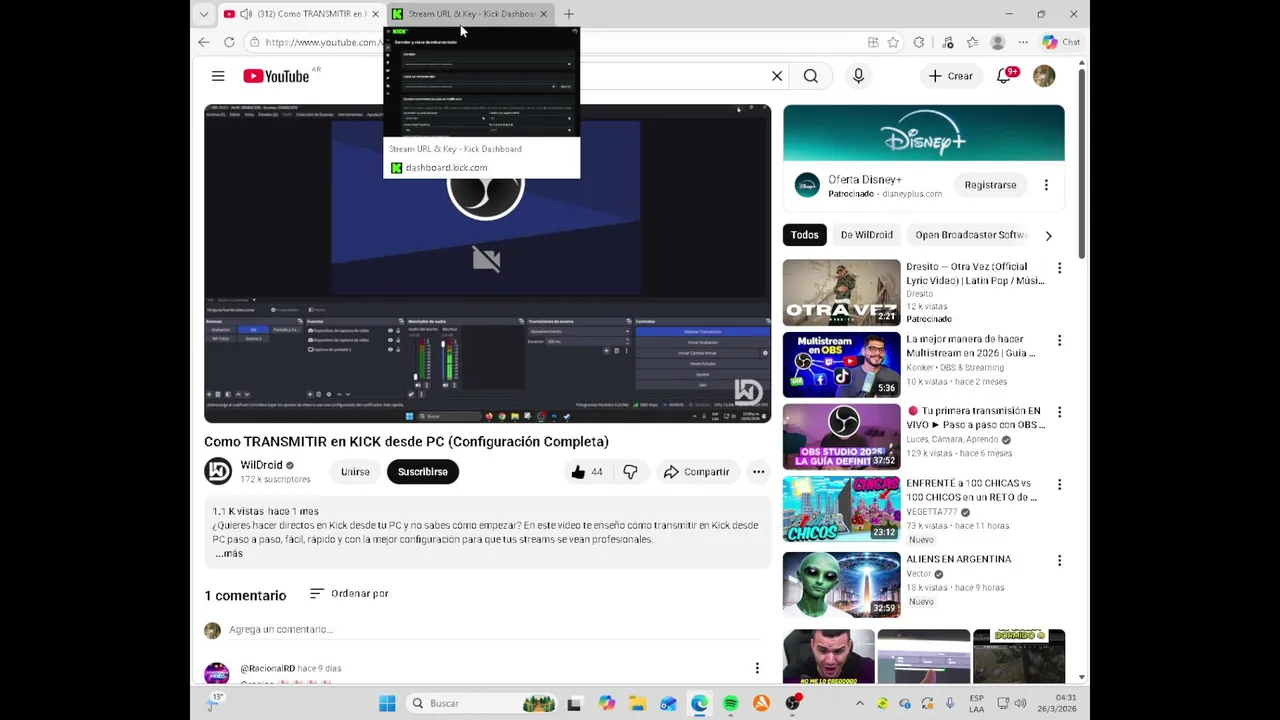Open the YouTube hamburger guide menu

point(218,76)
